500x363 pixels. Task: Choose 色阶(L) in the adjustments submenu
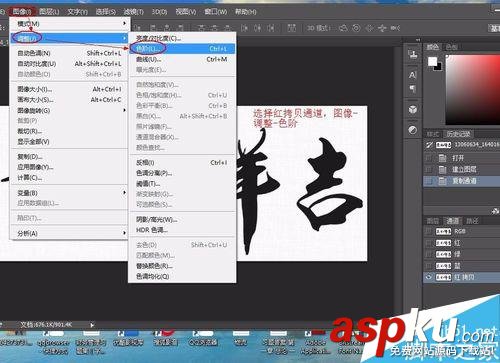tap(182, 49)
